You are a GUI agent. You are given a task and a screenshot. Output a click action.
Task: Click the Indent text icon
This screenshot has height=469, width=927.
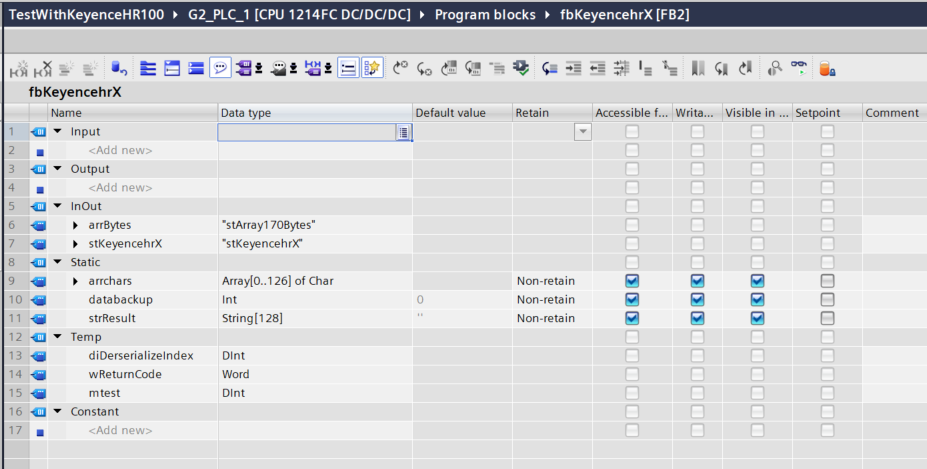pyautogui.click(x=573, y=69)
